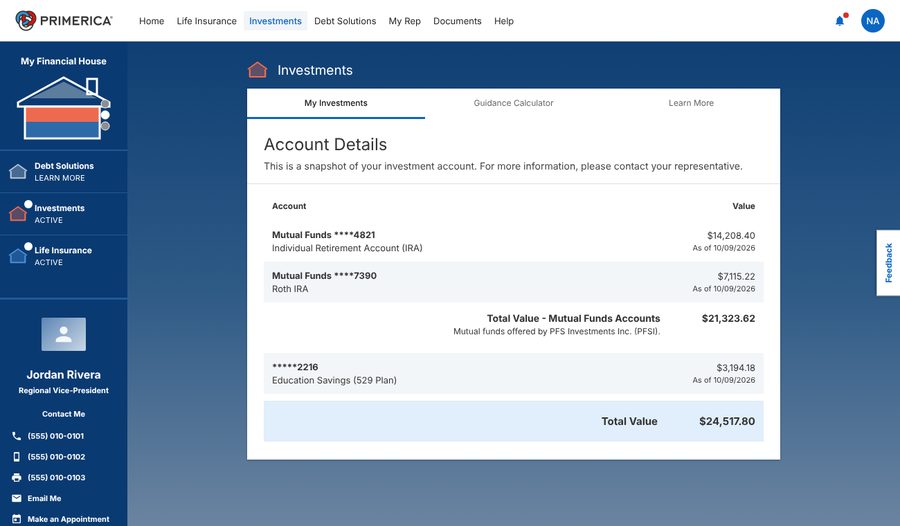This screenshot has width=900, height=526.
Task: Open Documents in top navigation
Action: point(457,21)
